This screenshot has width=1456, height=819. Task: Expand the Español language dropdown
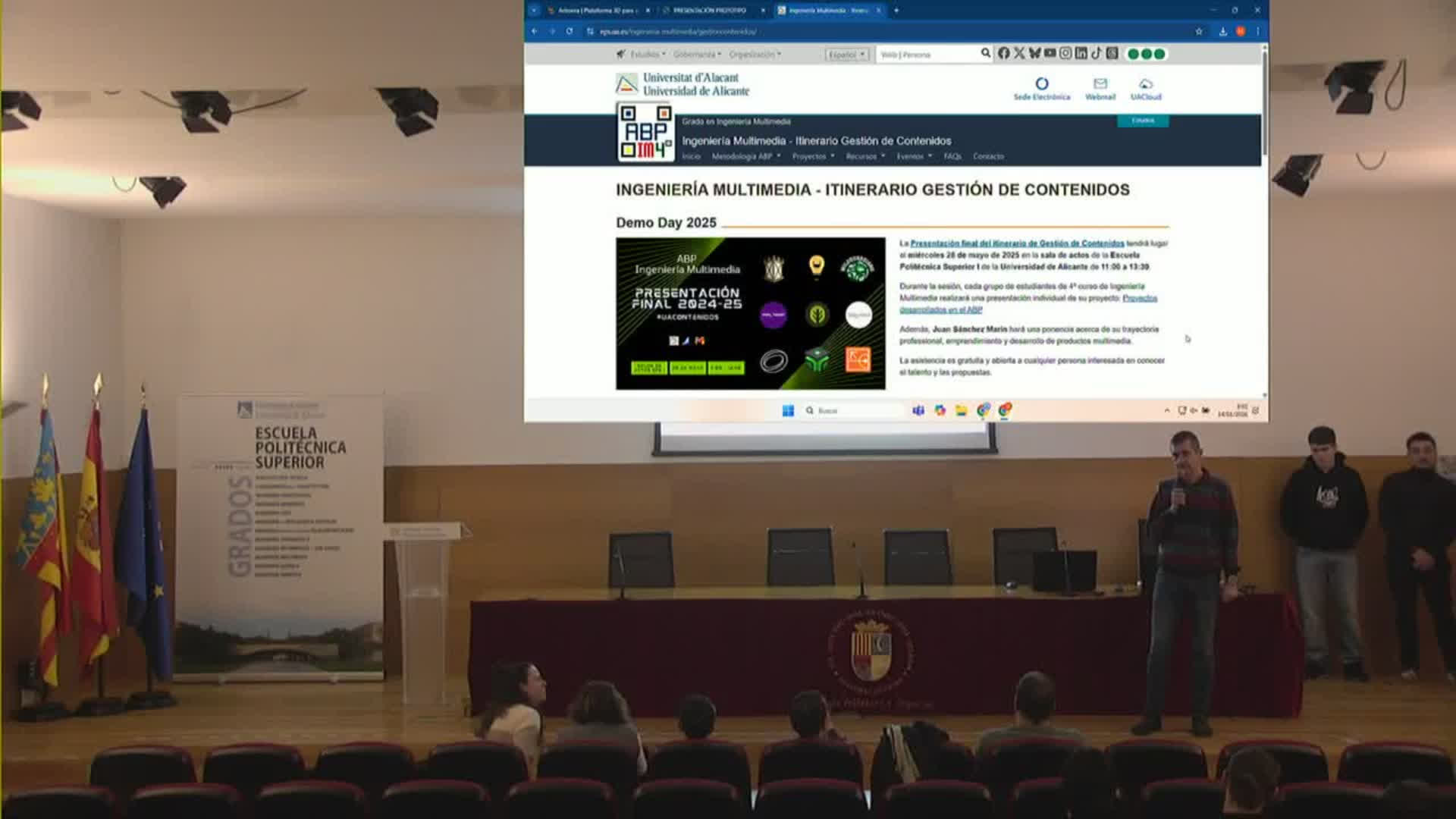[846, 55]
